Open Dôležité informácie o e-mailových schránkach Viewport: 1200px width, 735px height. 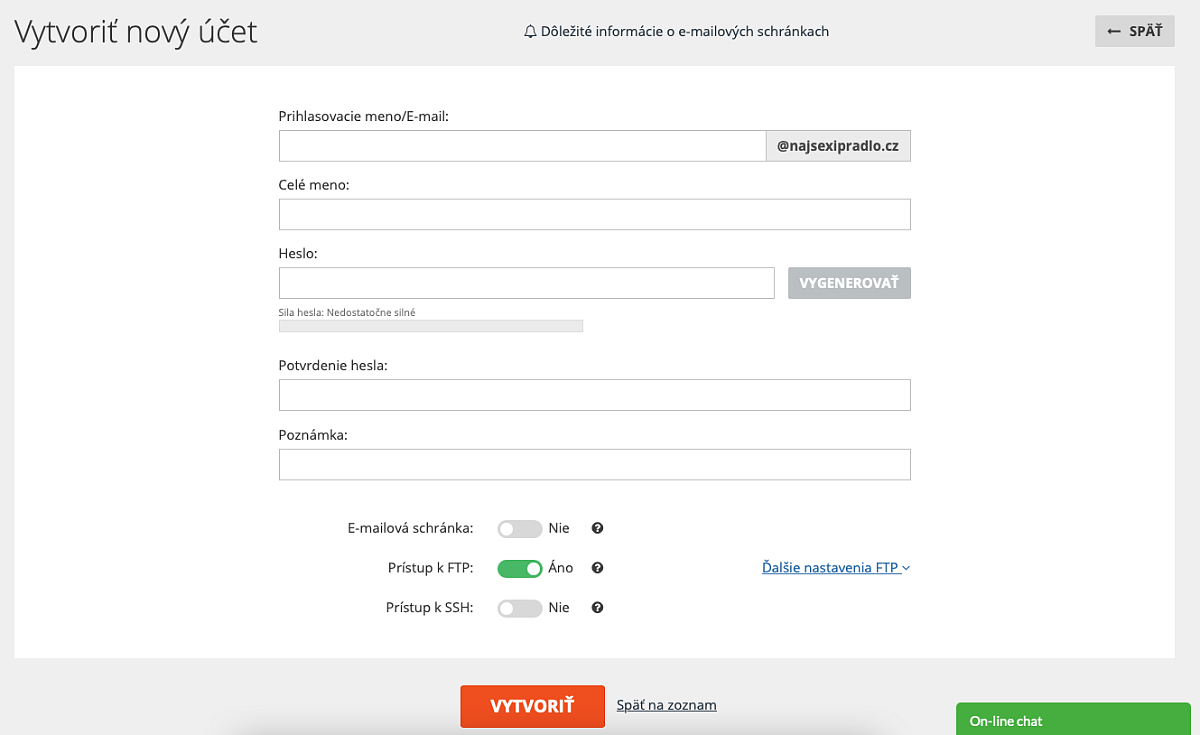(x=677, y=31)
